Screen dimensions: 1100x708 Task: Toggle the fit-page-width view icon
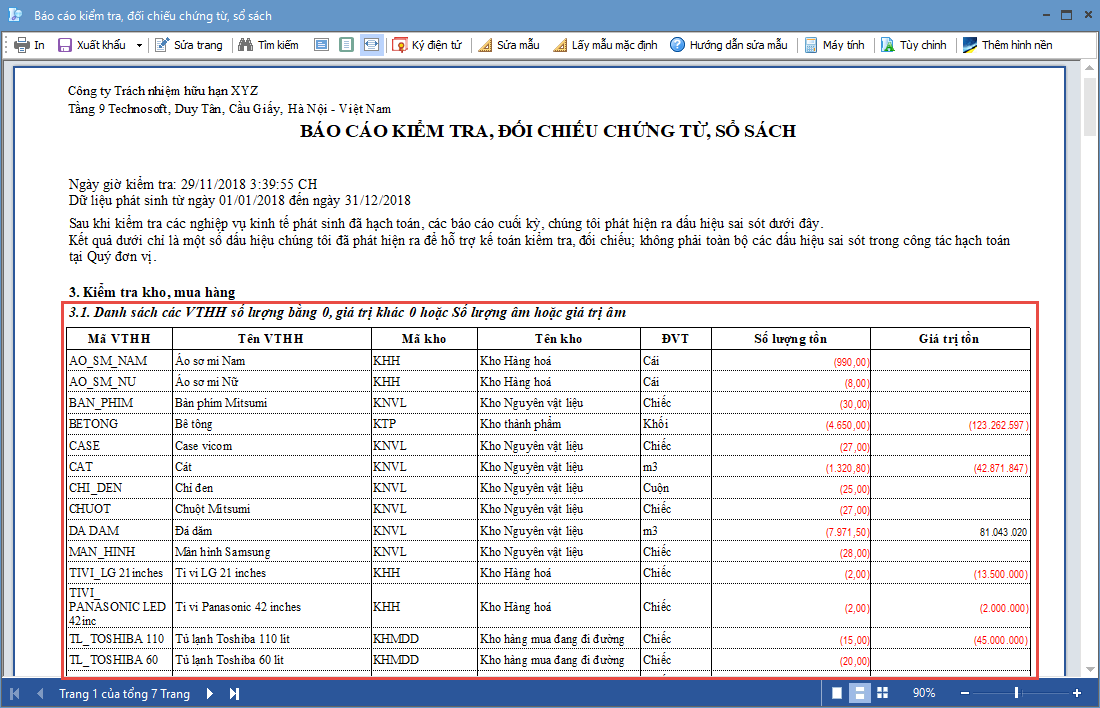pos(371,45)
